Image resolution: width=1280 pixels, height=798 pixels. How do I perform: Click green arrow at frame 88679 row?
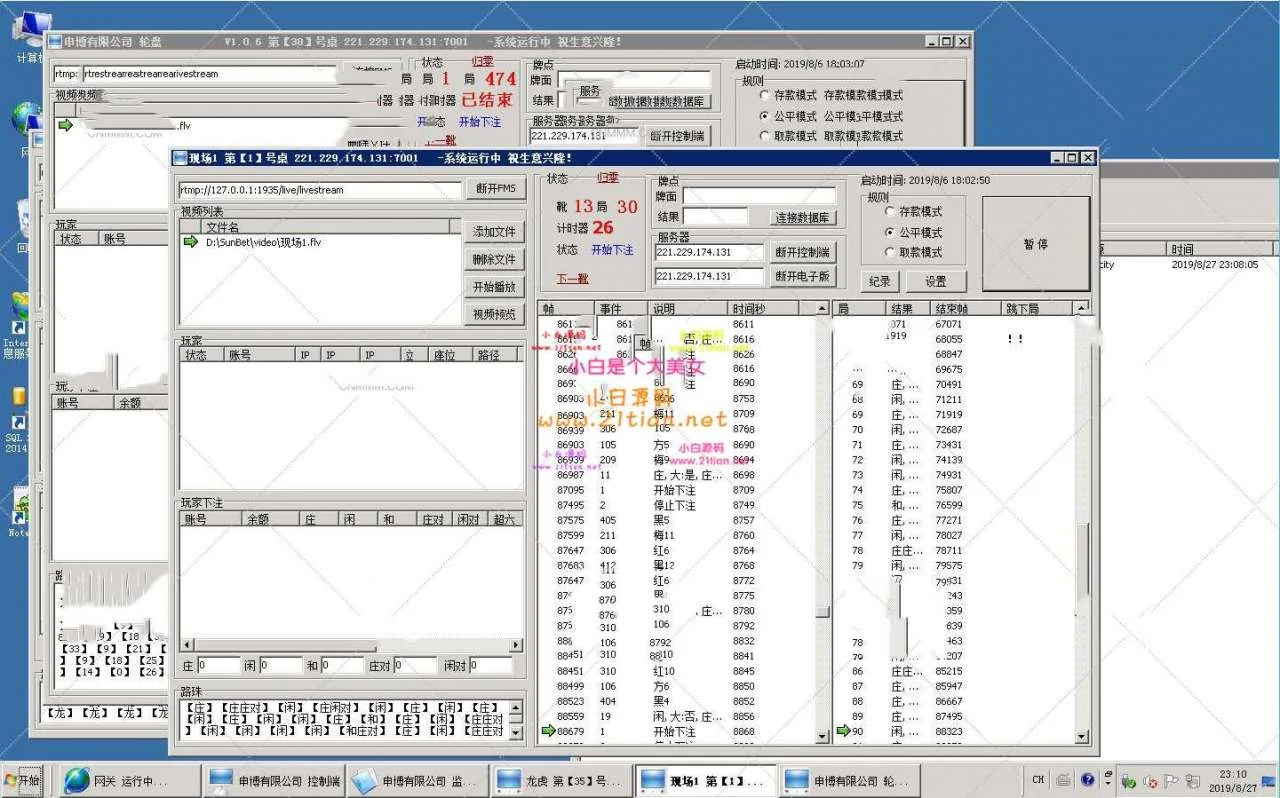click(547, 732)
